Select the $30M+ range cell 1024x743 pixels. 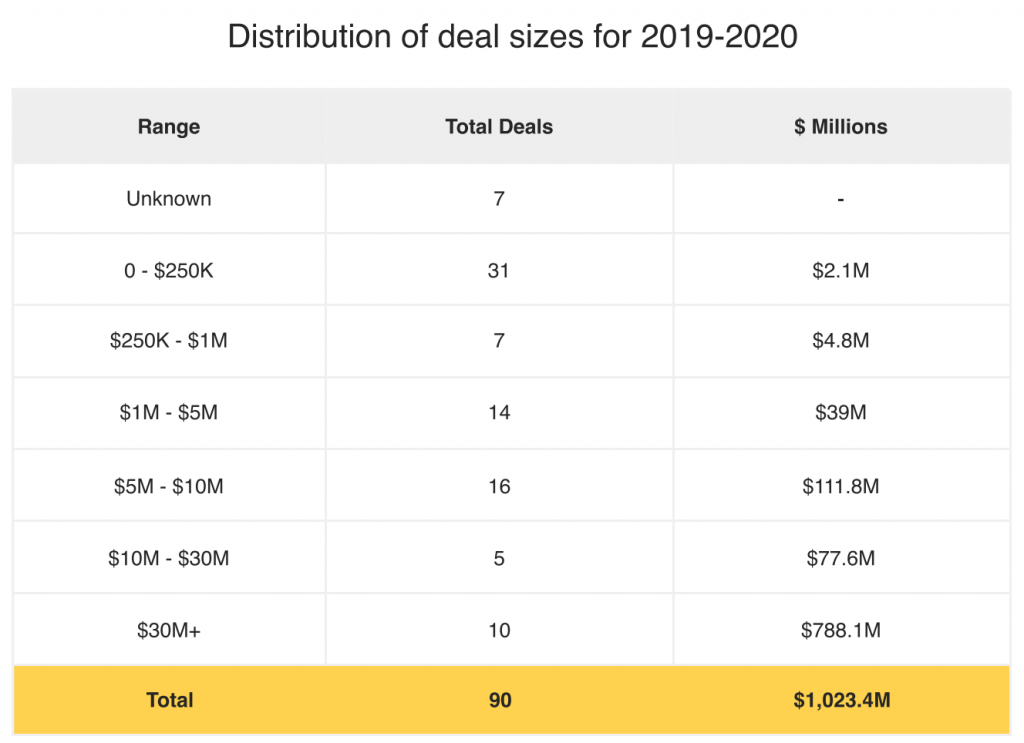pyautogui.click(x=169, y=630)
